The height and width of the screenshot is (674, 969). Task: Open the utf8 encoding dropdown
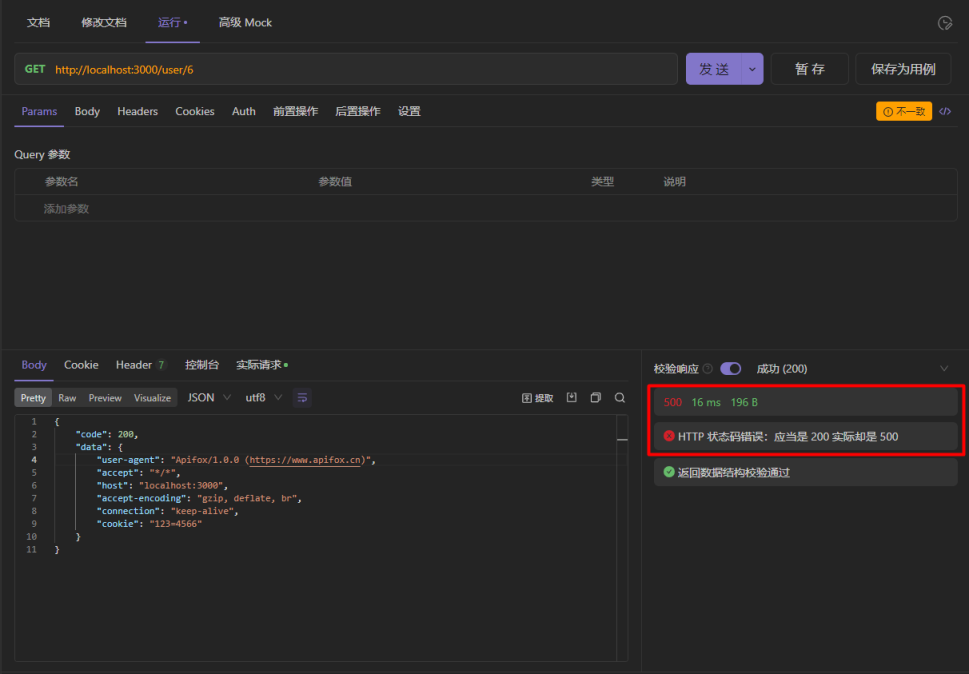(x=263, y=397)
